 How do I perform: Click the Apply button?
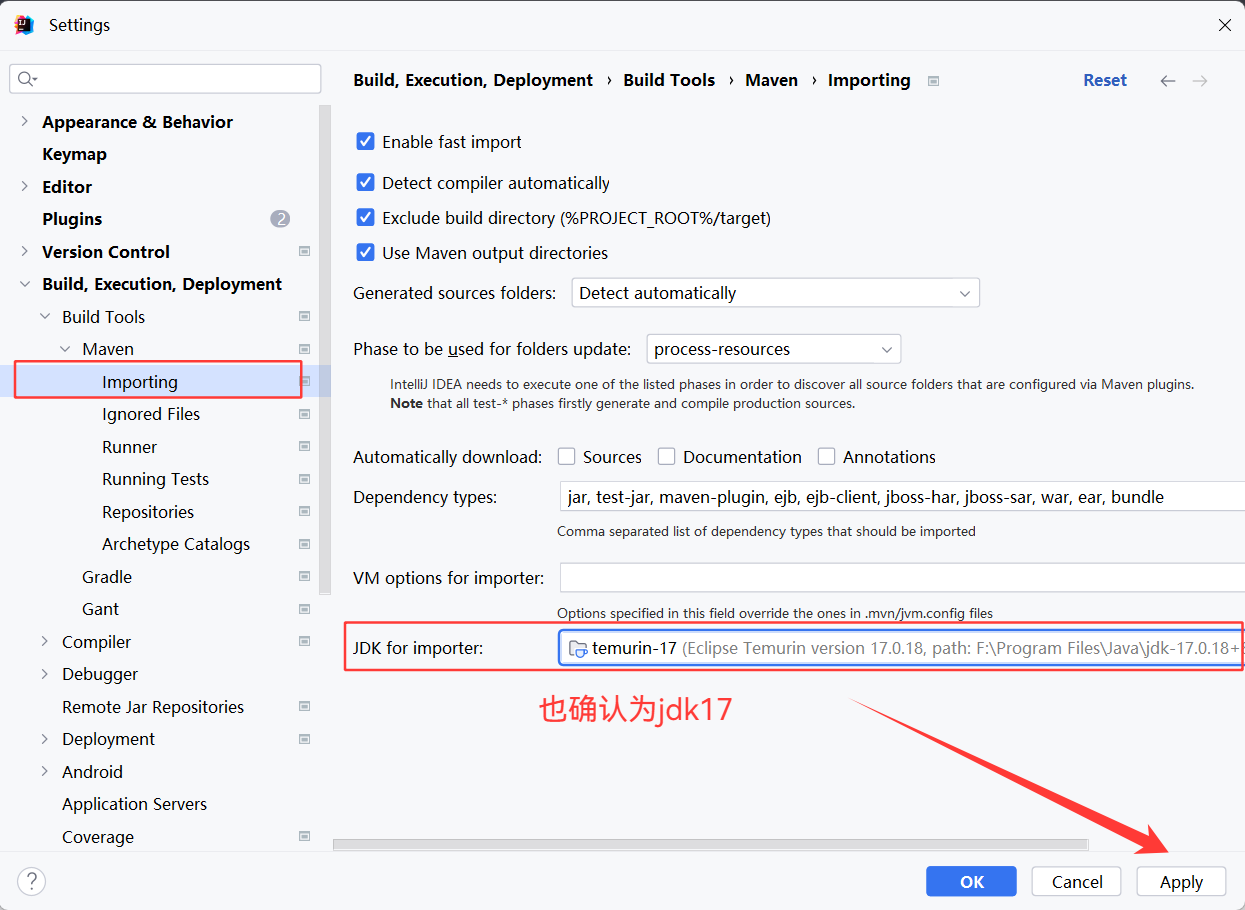coord(1181,881)
